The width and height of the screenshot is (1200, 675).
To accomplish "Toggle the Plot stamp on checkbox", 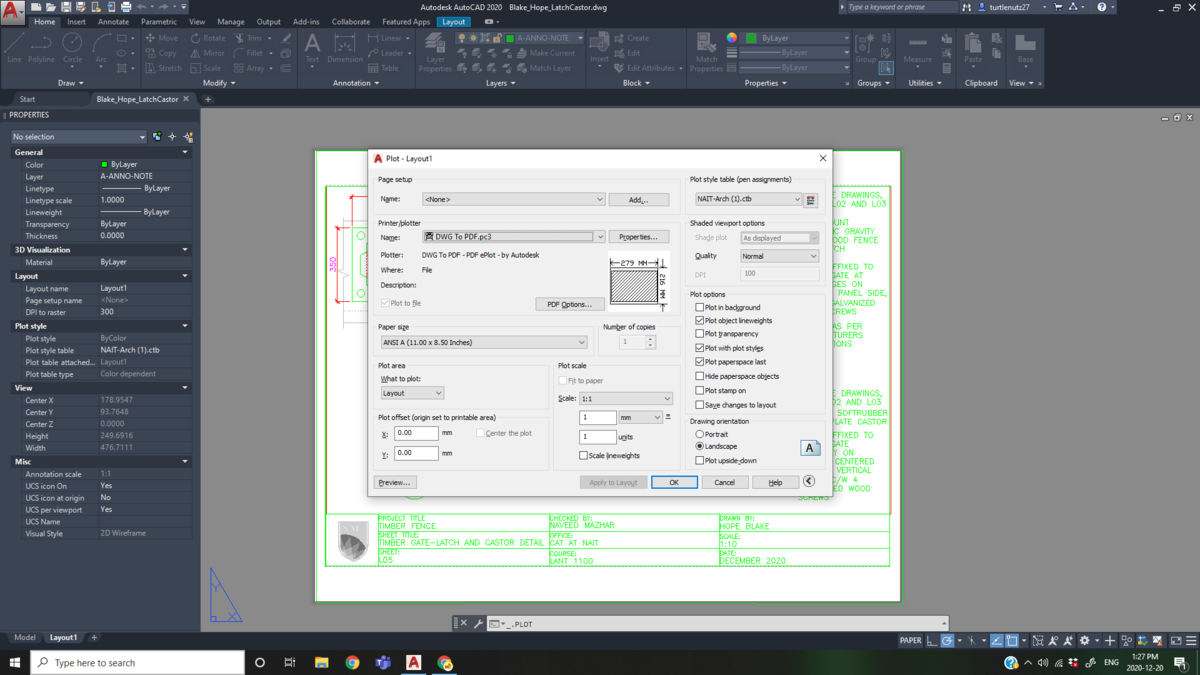I will (x=700, y=391).
